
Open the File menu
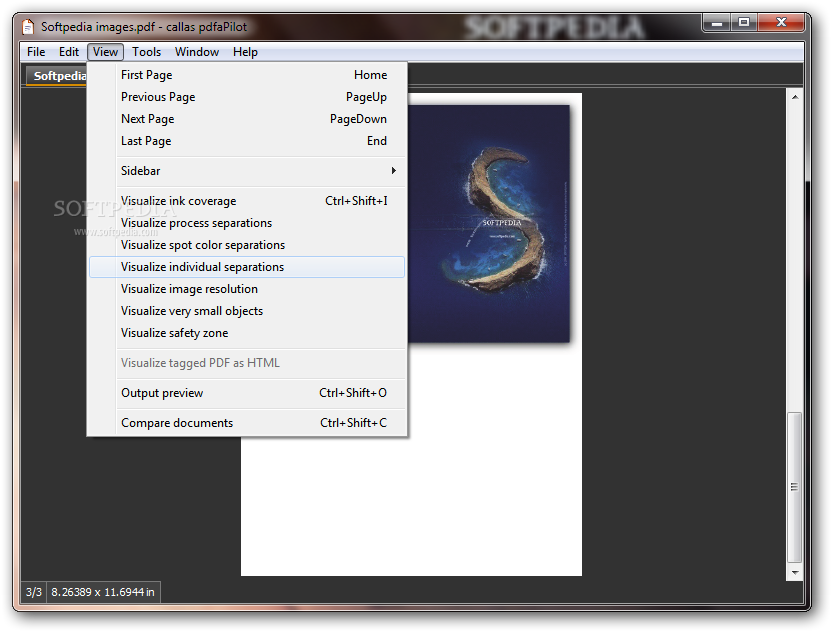pos(36,52)
